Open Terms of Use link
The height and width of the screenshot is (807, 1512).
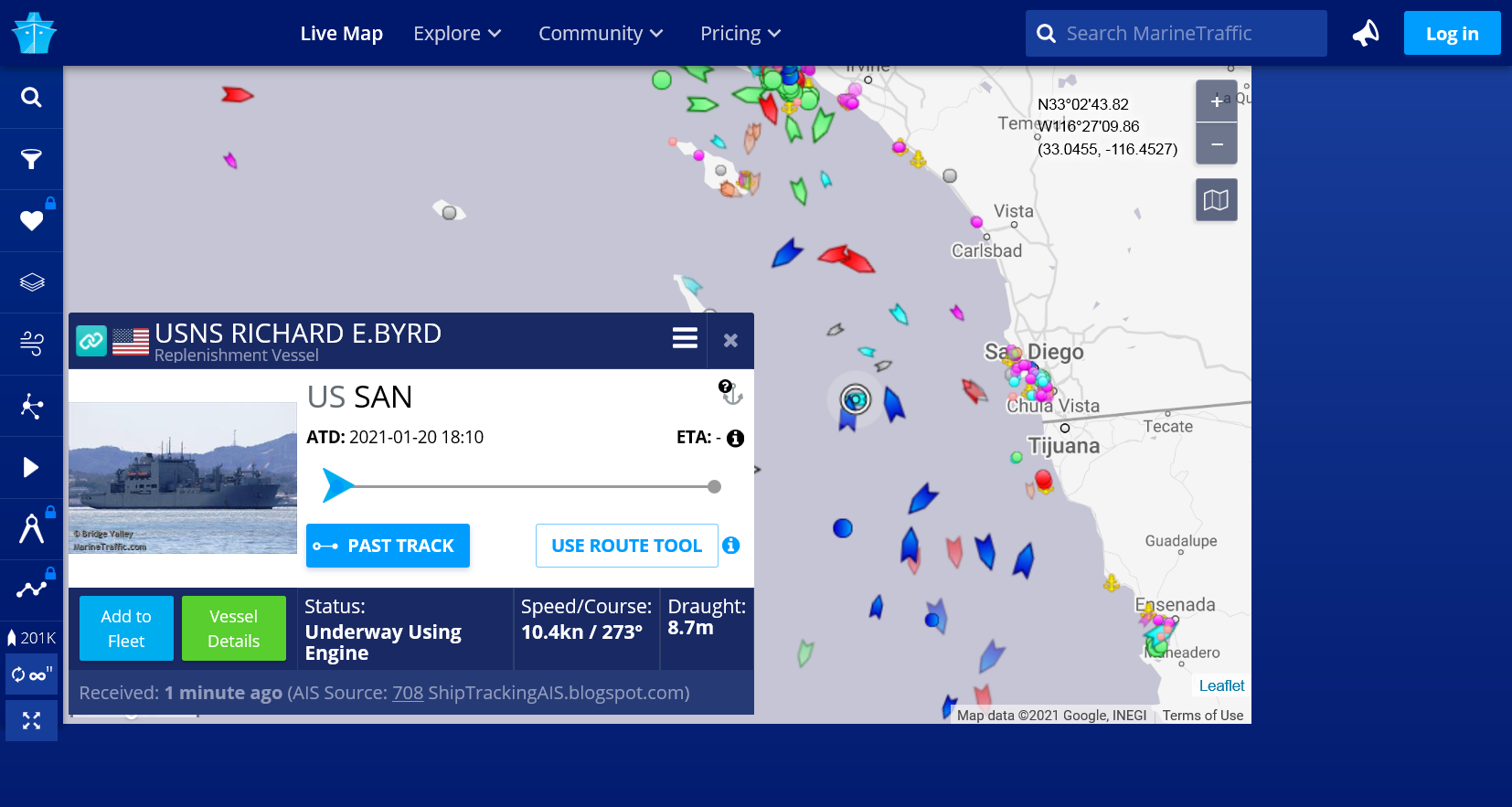[x=1203, y=716]
